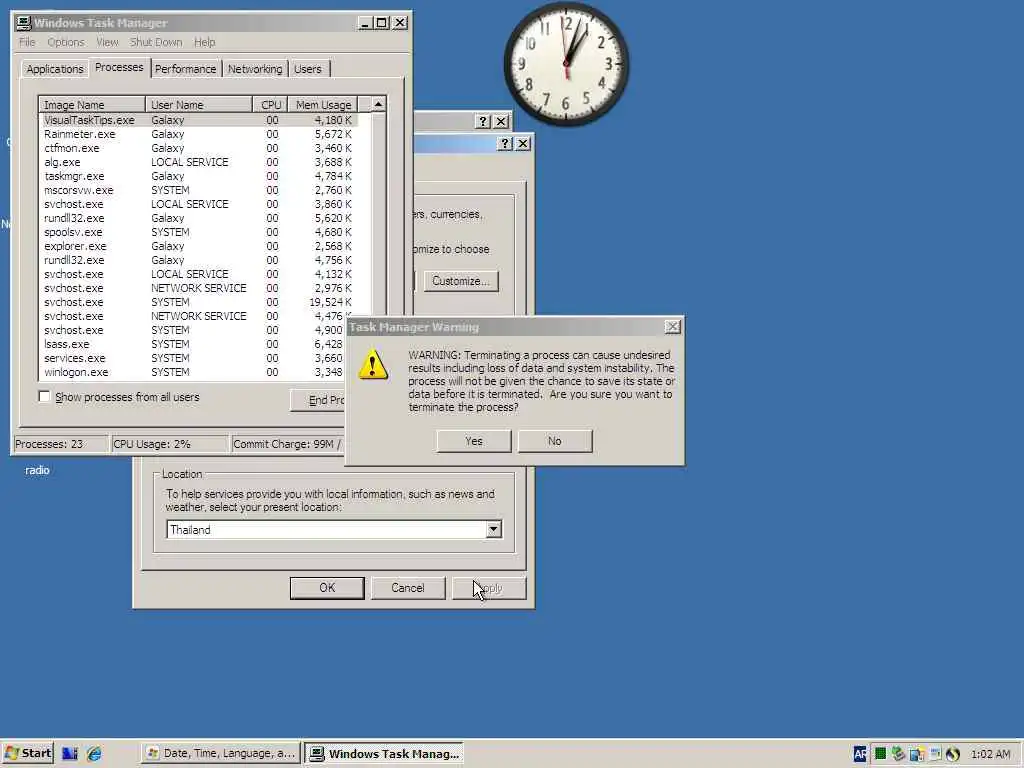Select the services.exe process row
Image resolution: width=1024 pixels, height=768 pixels.
point(193,358)
